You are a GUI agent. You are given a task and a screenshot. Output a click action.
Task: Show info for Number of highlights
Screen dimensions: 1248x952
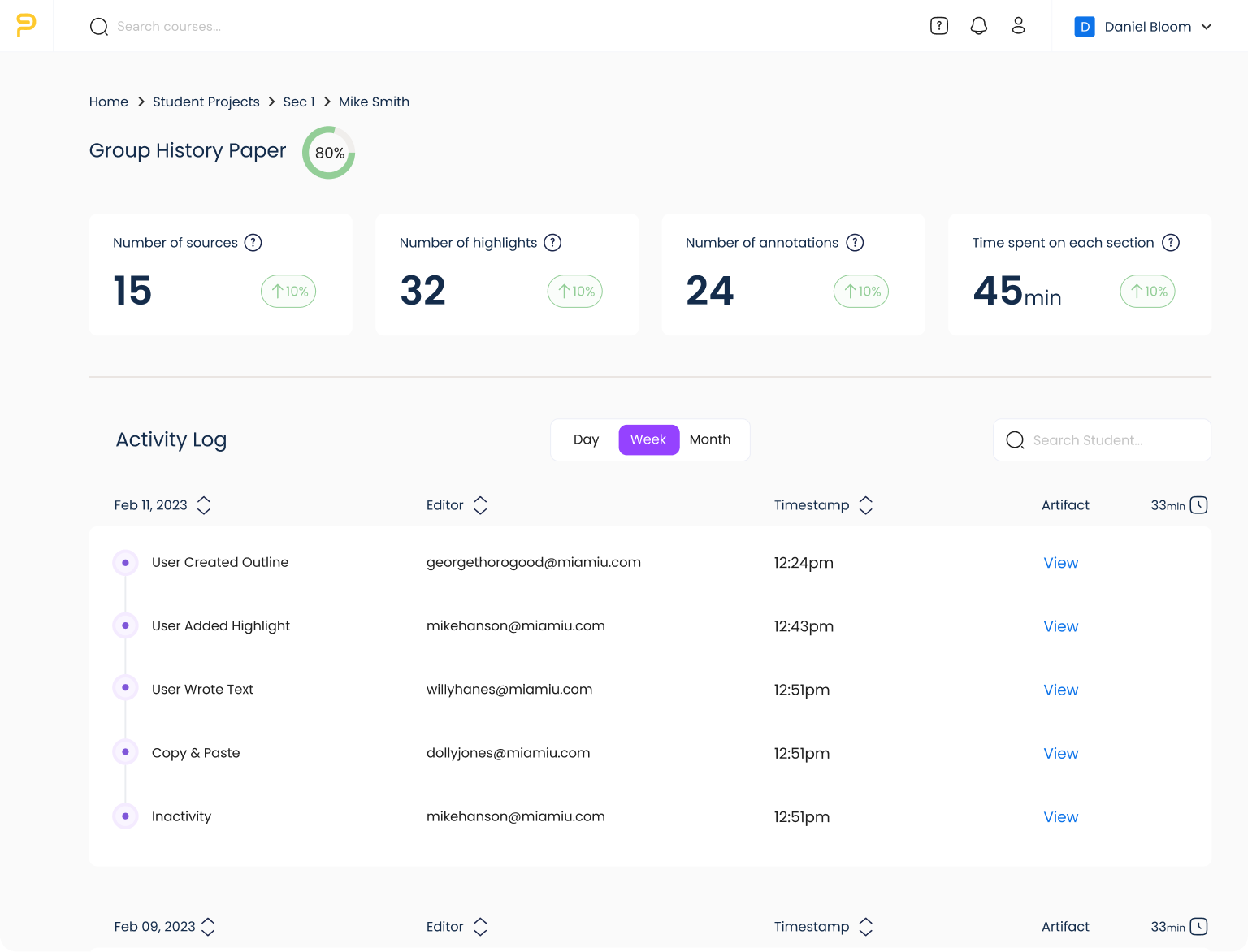click(x=552, y=243)
